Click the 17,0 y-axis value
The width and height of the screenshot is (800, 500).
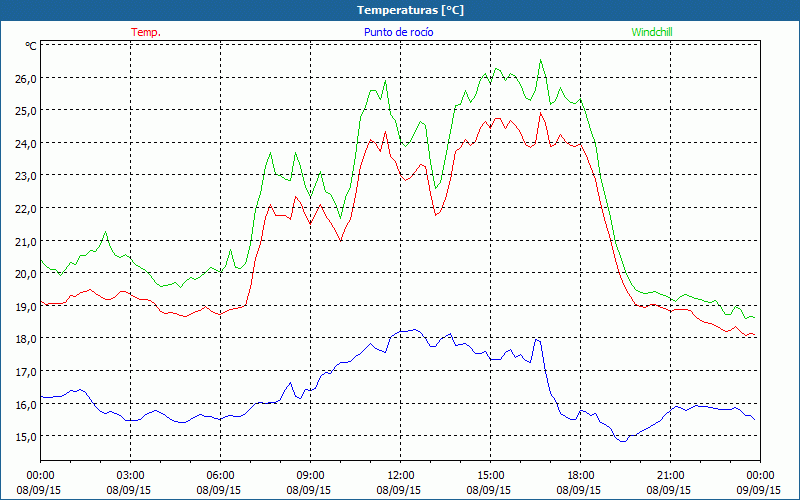(x=27, y=371)
